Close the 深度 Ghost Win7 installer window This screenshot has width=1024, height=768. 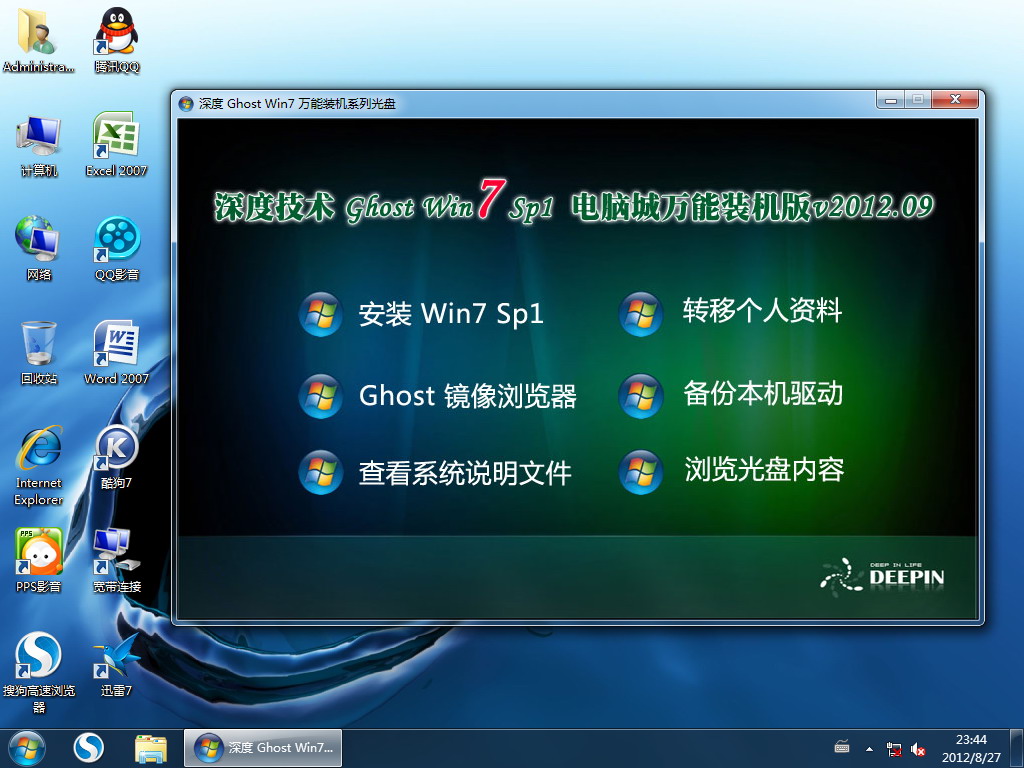(x=955, y=100)
